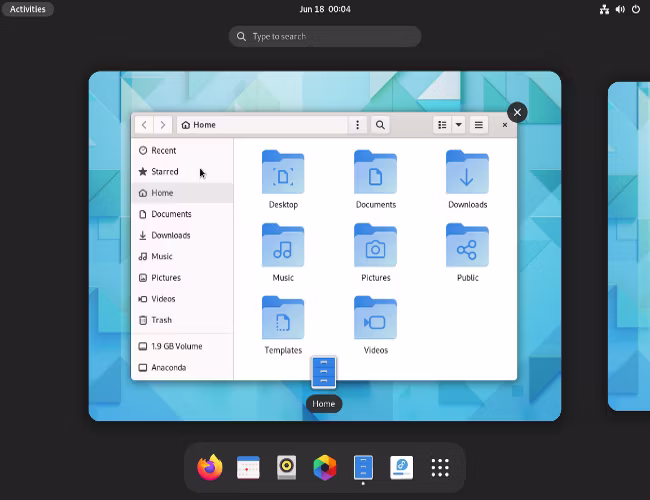The width and height of the screenshot is (650, 500).
Task: Select the Music folder icon
Action: click(283, 245)
